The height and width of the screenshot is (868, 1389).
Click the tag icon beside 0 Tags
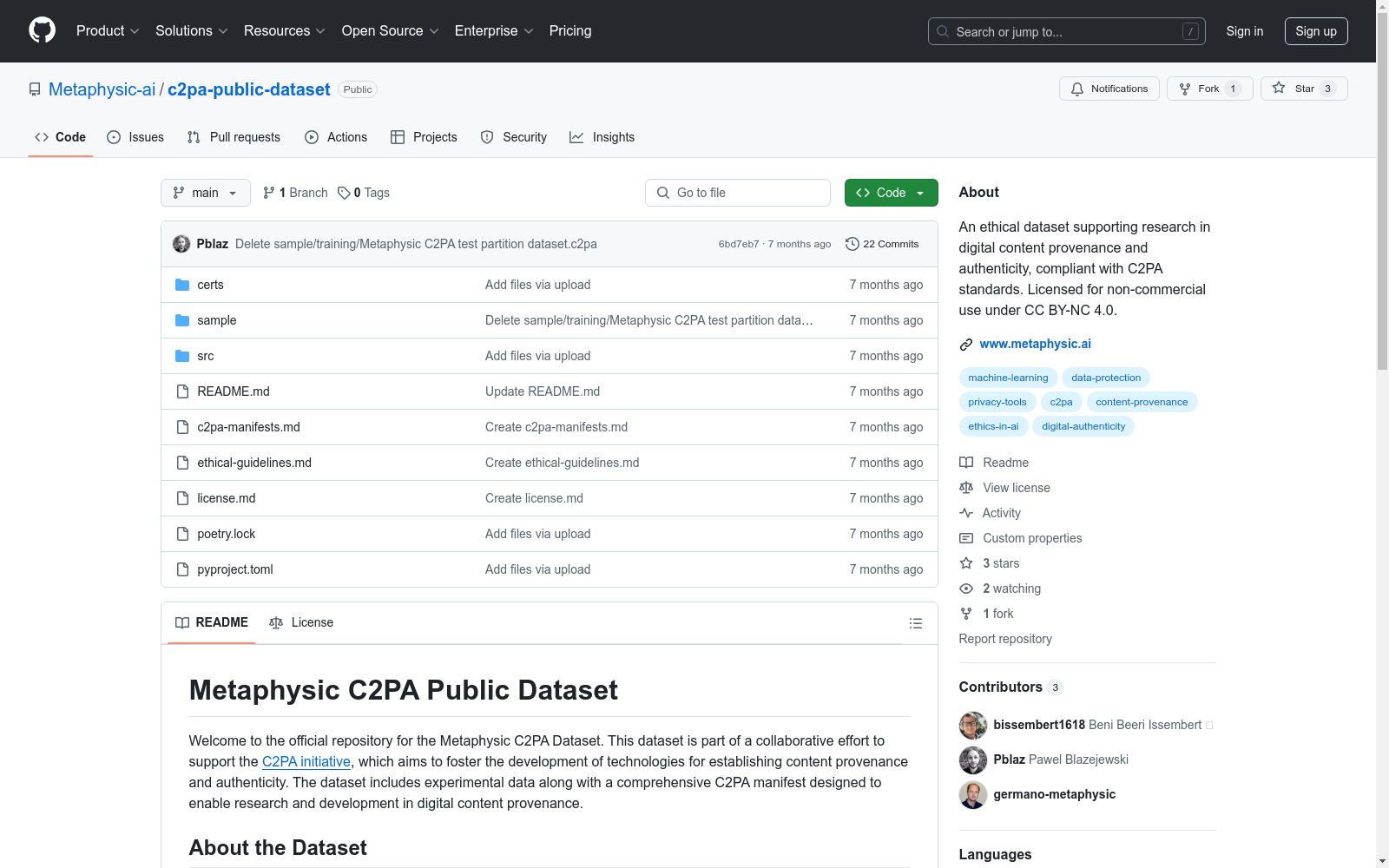[344, 193]
